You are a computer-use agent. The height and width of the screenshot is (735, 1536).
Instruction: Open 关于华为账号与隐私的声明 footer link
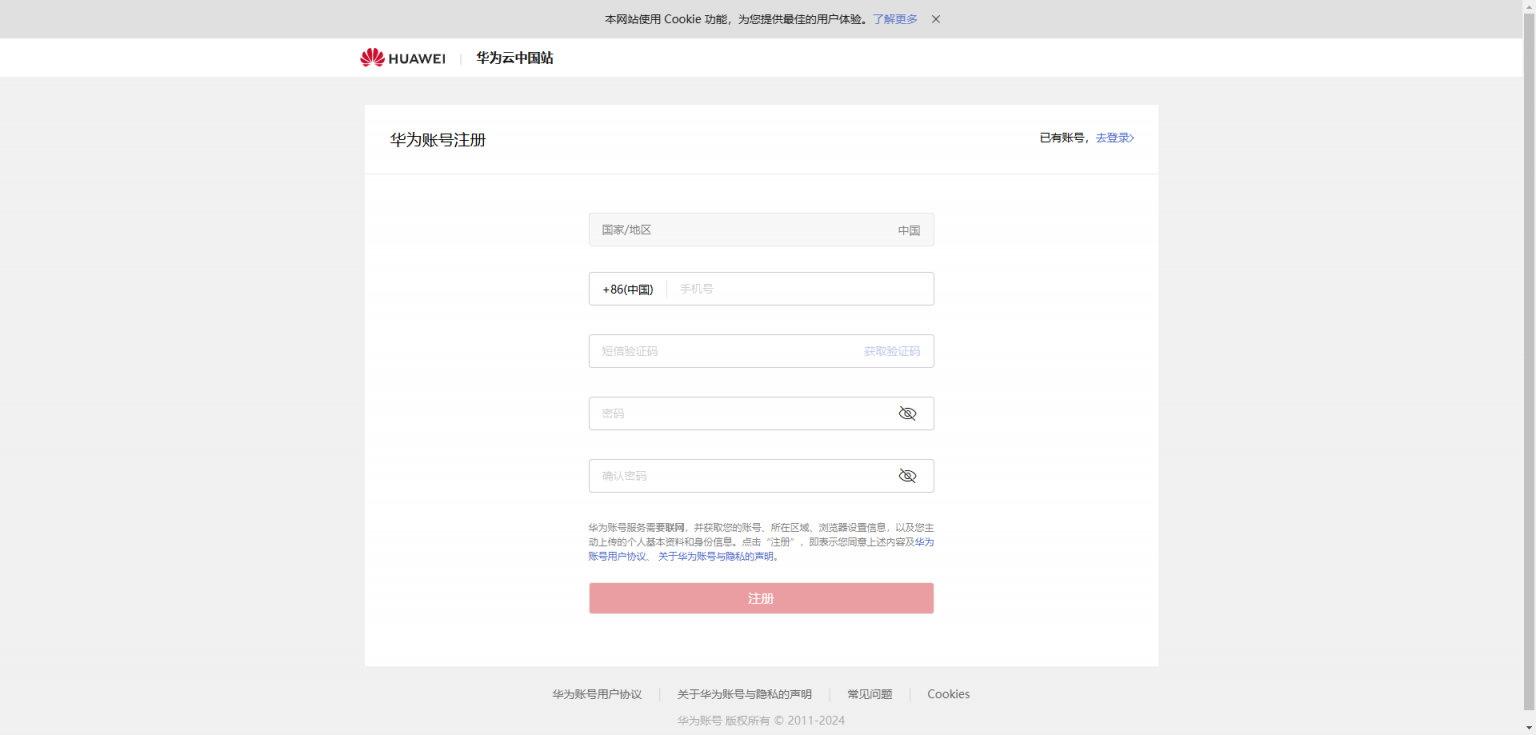(744, 694)
